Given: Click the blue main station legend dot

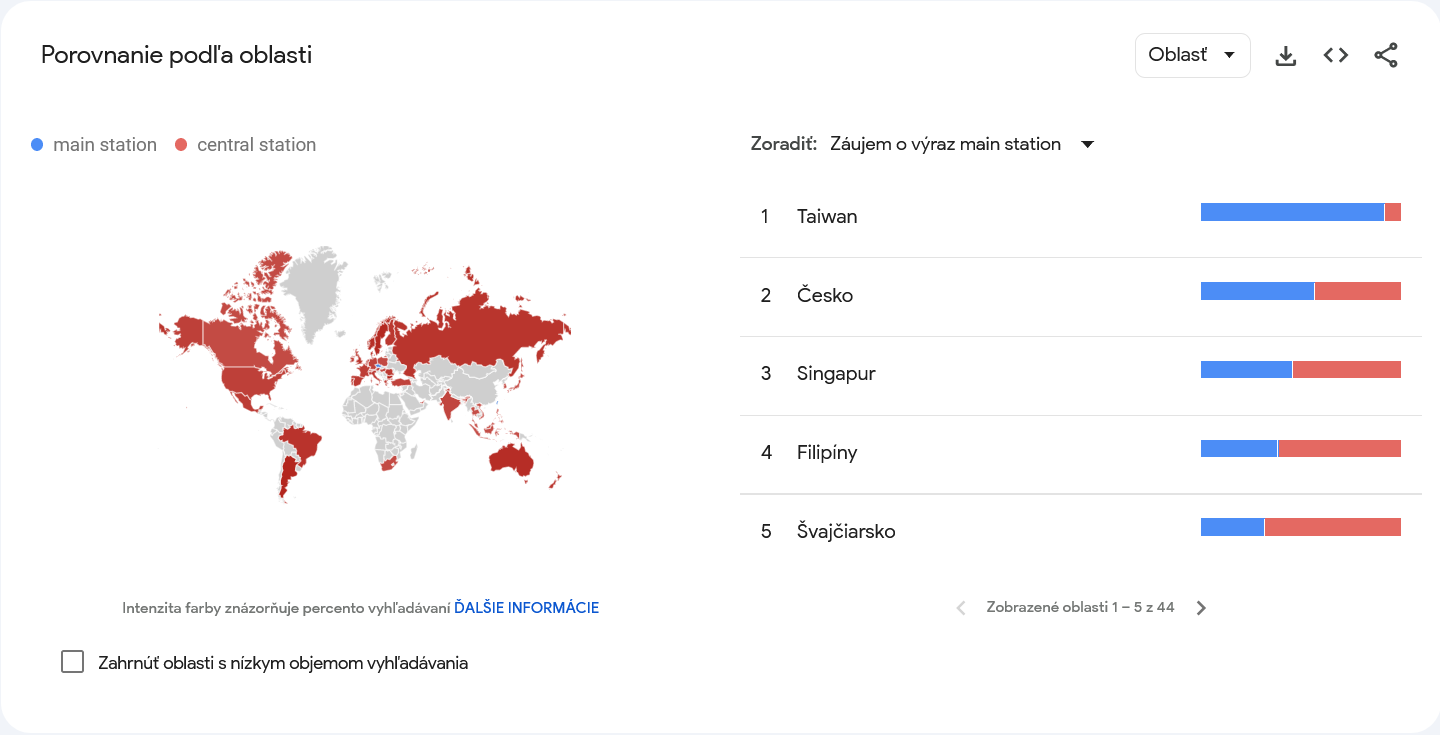Looking at the screenshot, I should pos(38,145).
